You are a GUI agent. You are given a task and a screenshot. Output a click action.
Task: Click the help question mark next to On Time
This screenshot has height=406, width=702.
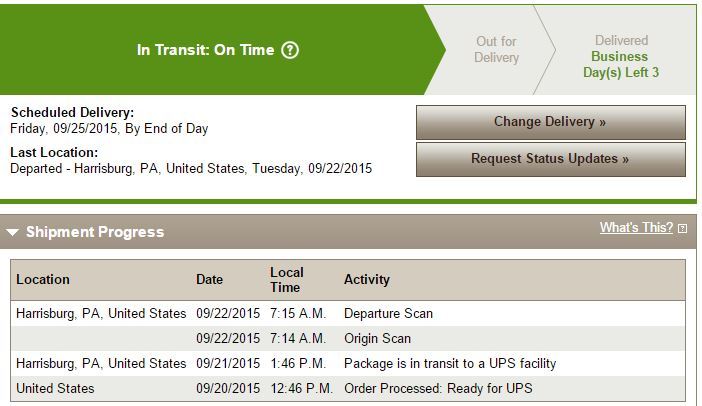click(x=290, y=50)
